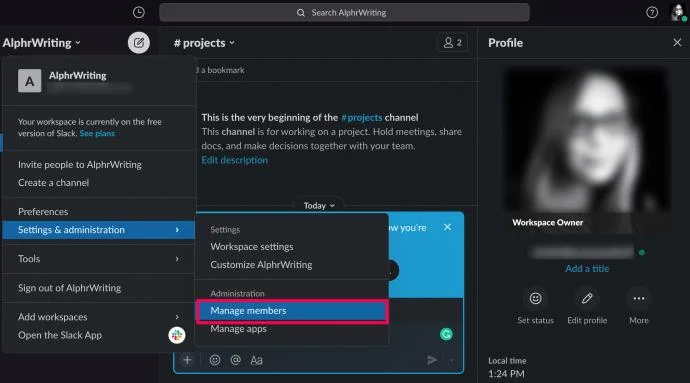Click the Profile panel heading

point(506,43)
